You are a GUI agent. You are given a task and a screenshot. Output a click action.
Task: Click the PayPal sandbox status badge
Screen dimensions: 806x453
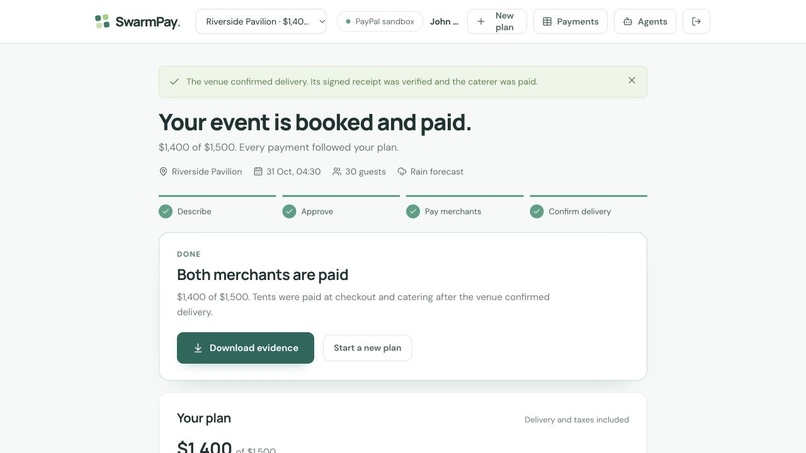pyautogui.click(x=380, y=22)
